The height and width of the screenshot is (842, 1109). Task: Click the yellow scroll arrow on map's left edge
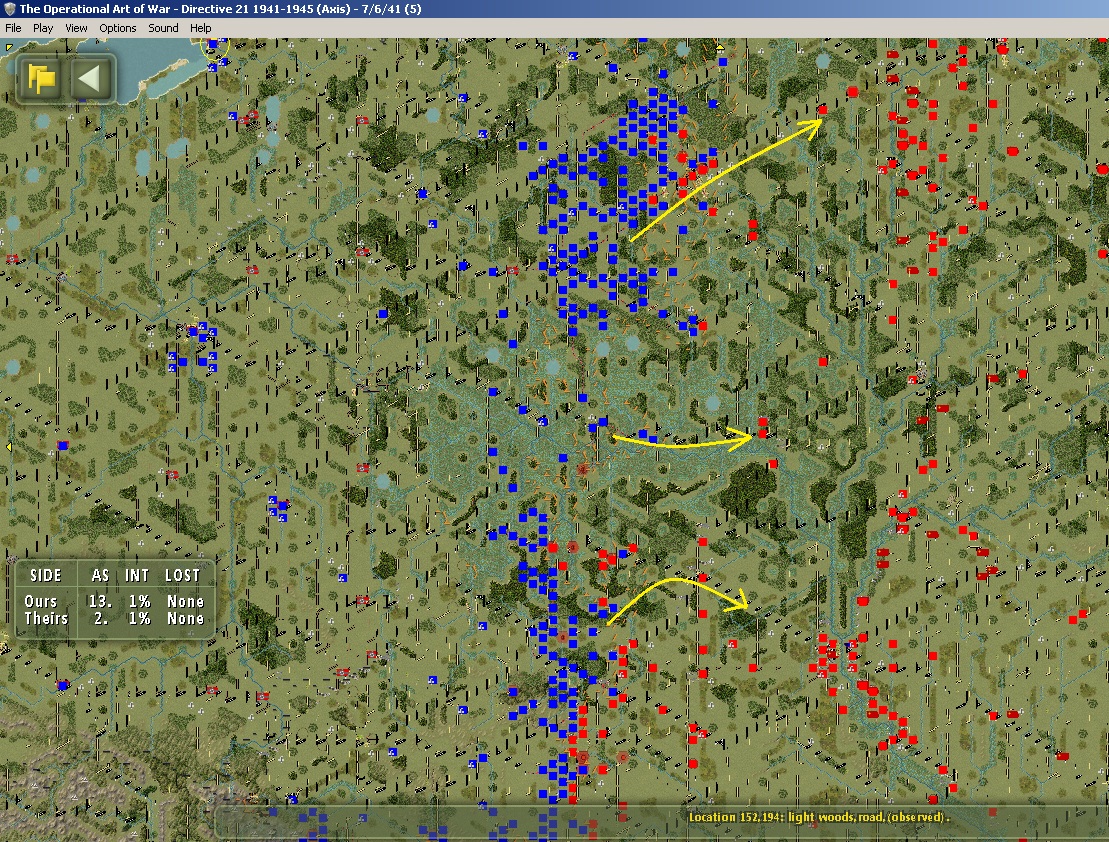[x=8, y=447]
